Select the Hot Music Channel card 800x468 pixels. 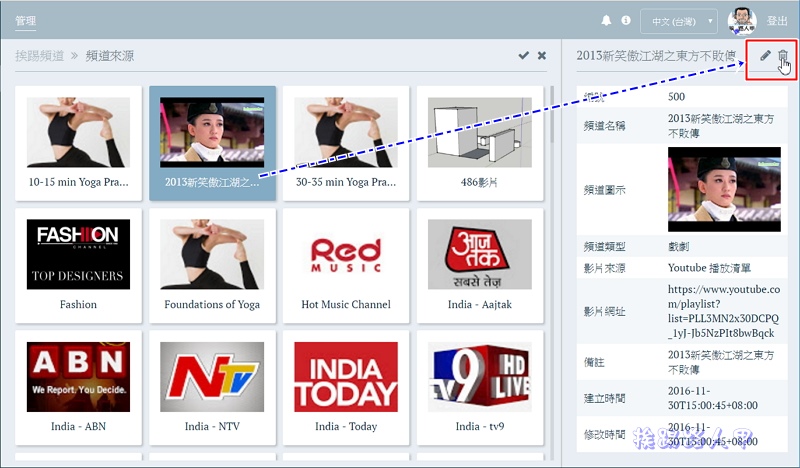point(346,265)
